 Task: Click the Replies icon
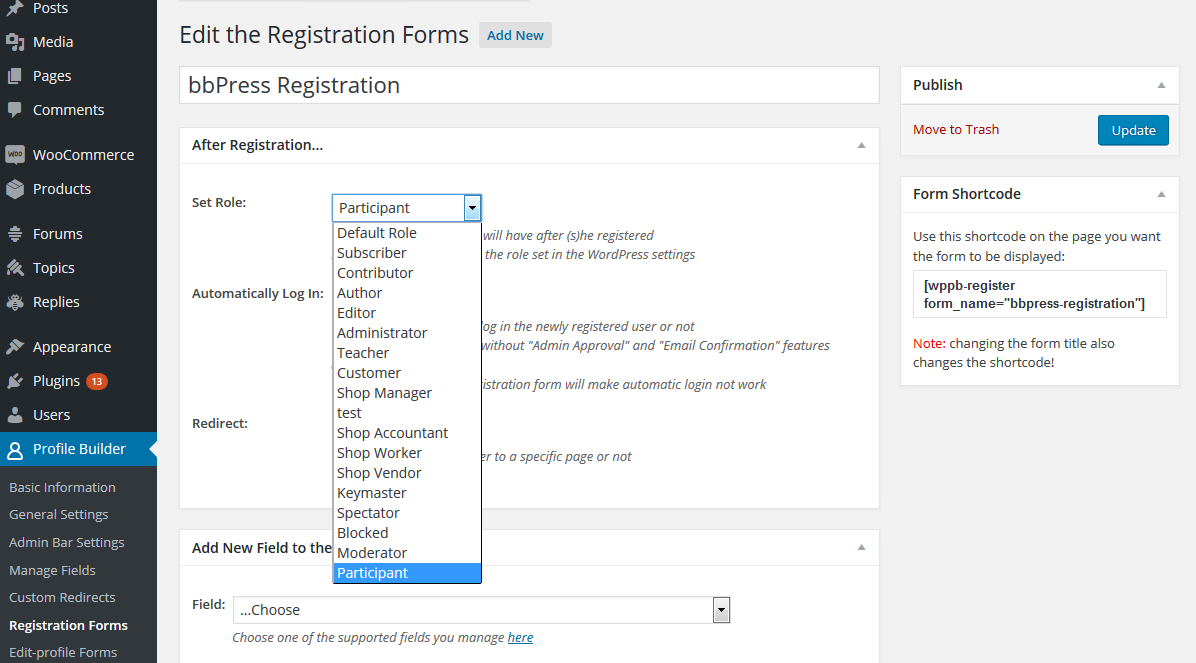pos(14,302)
